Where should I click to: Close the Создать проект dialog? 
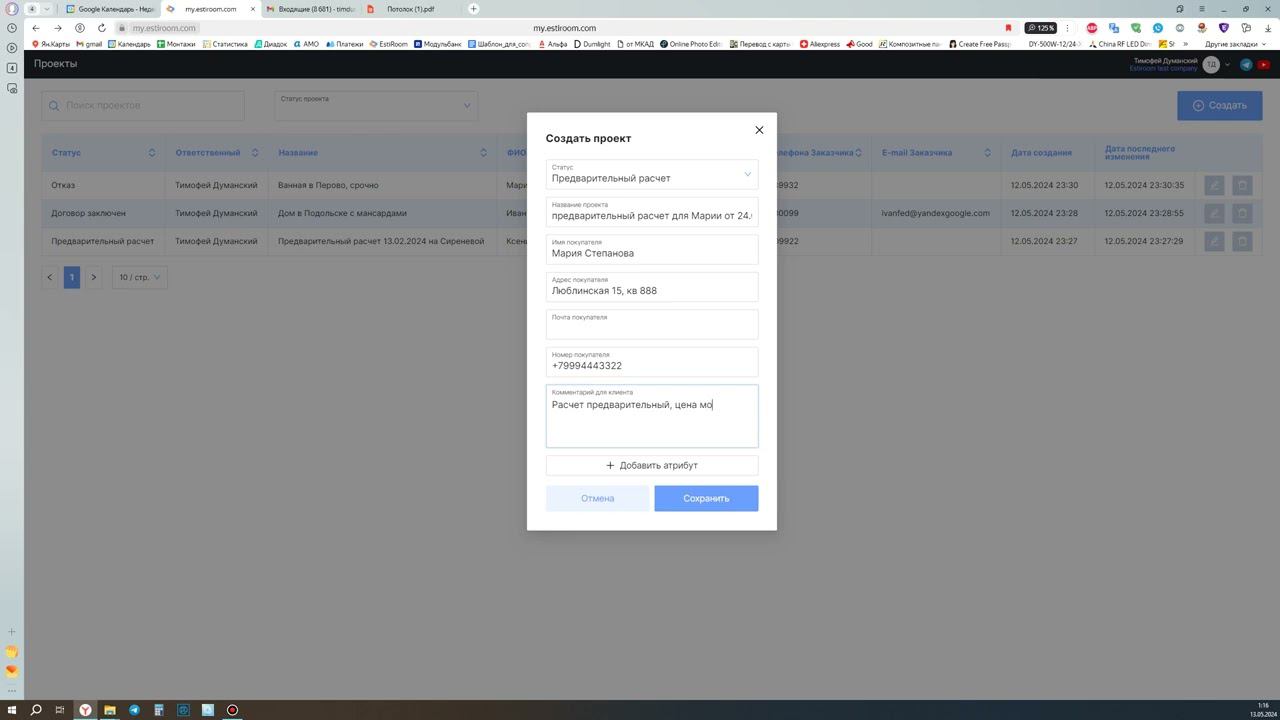(759, 130)
